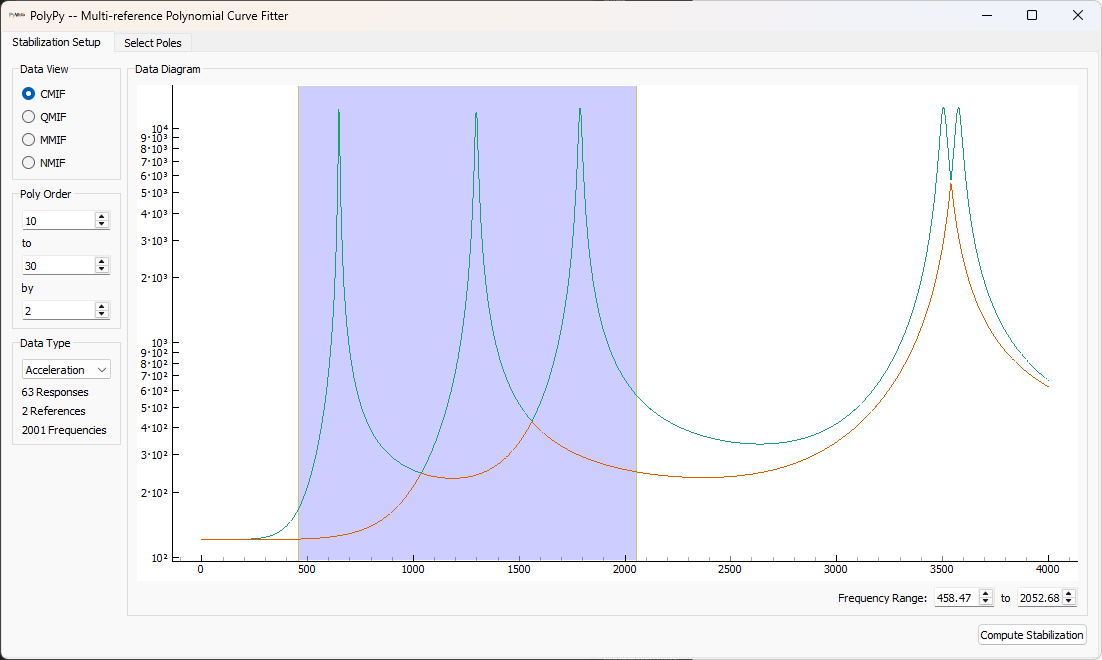Screen dimensions: 1102x660
Task: Switch data view to MMIF
Action: [x=30, y=139]
